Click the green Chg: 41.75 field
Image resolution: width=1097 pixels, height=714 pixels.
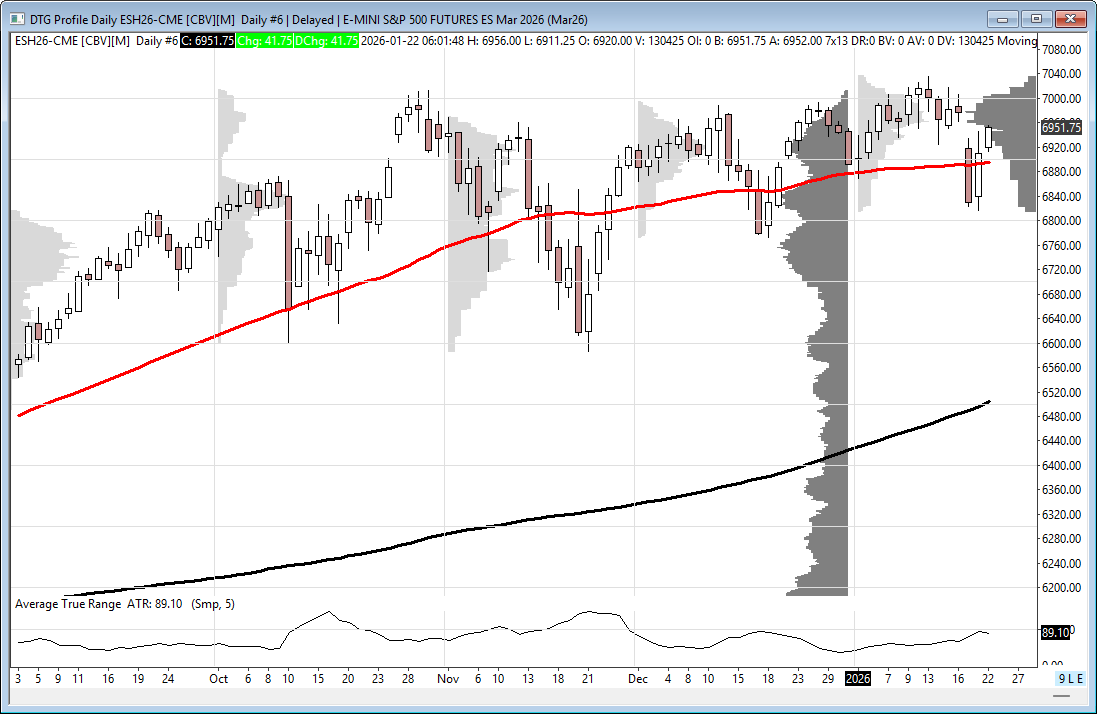[263, 40]
